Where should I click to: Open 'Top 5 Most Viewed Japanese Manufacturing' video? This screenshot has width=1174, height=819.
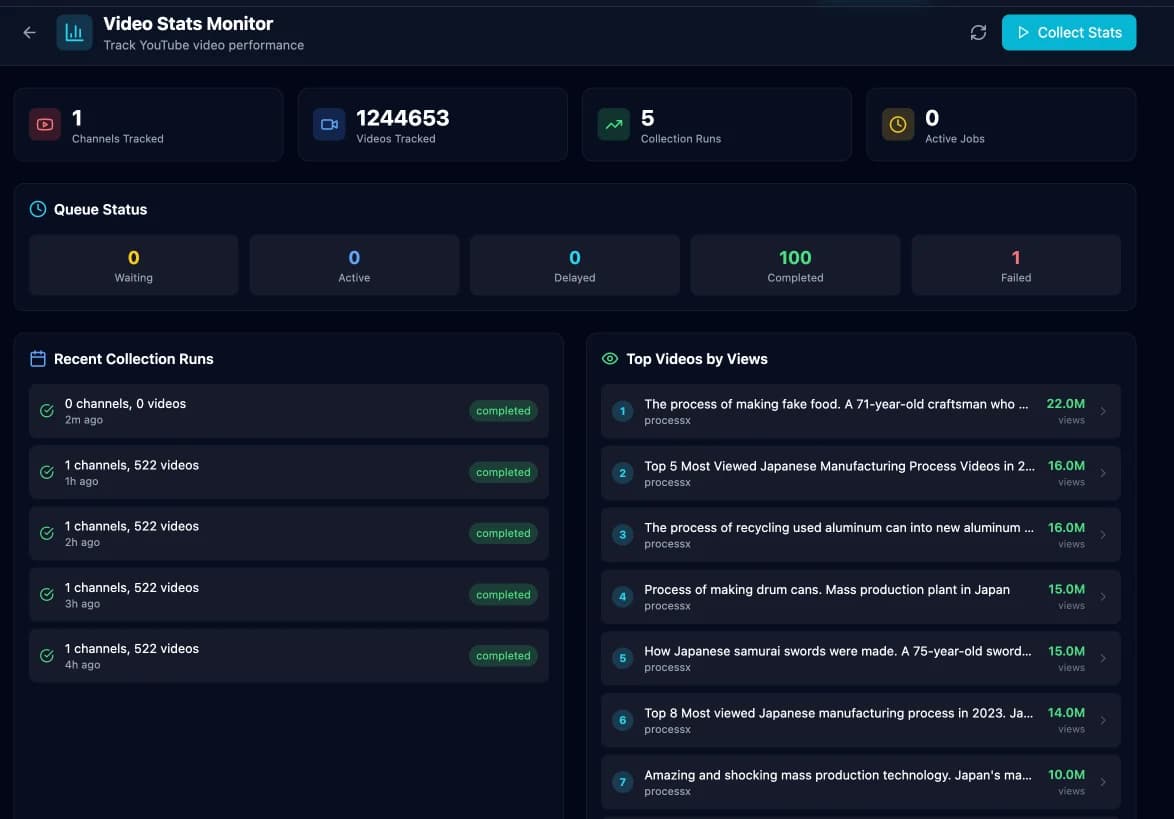(x=860, y=473)
